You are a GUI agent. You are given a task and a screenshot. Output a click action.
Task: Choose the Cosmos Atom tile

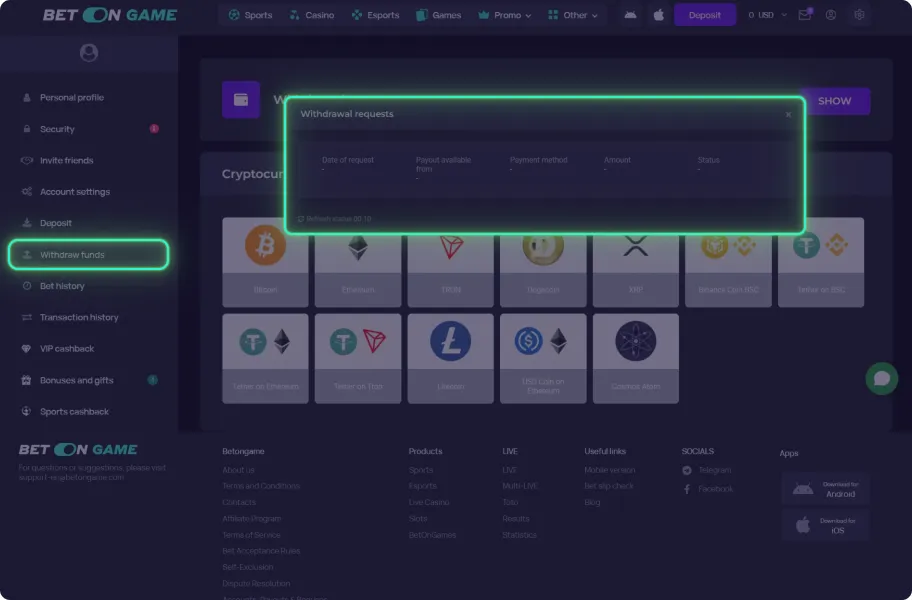pyautogui.click(x=635, y=358)
